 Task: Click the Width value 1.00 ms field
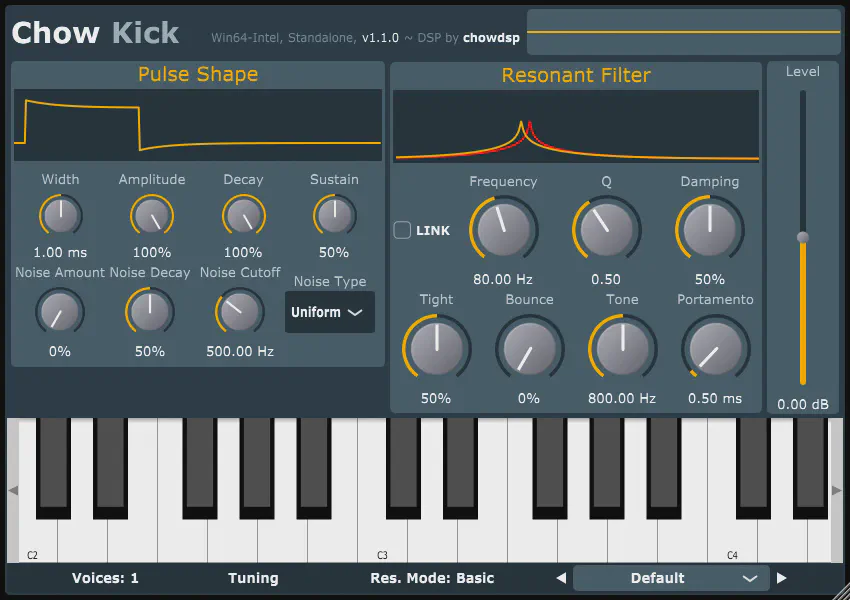(60, 252)
